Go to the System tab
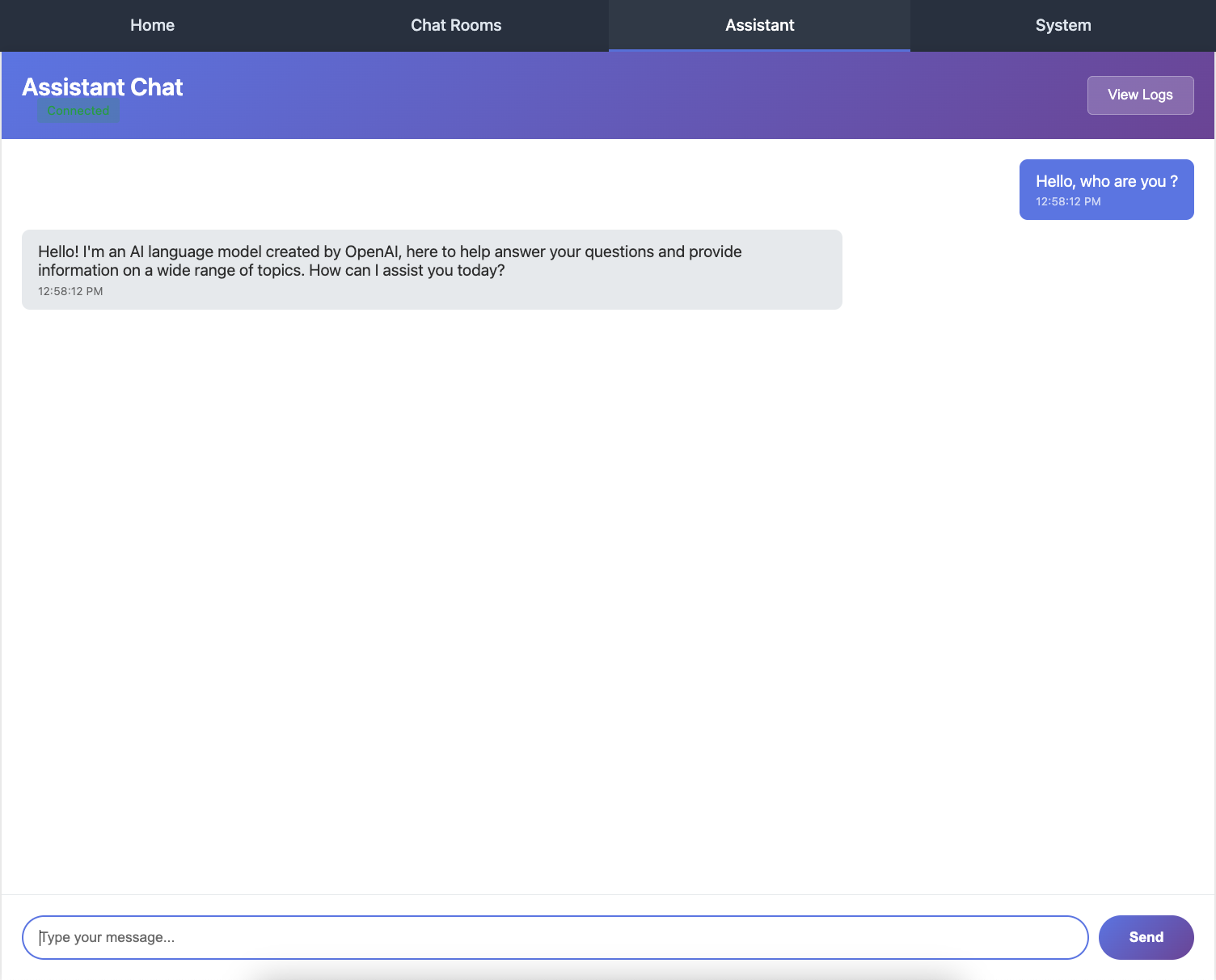This screenshot has width=1216, height=980. (1063, 25)
